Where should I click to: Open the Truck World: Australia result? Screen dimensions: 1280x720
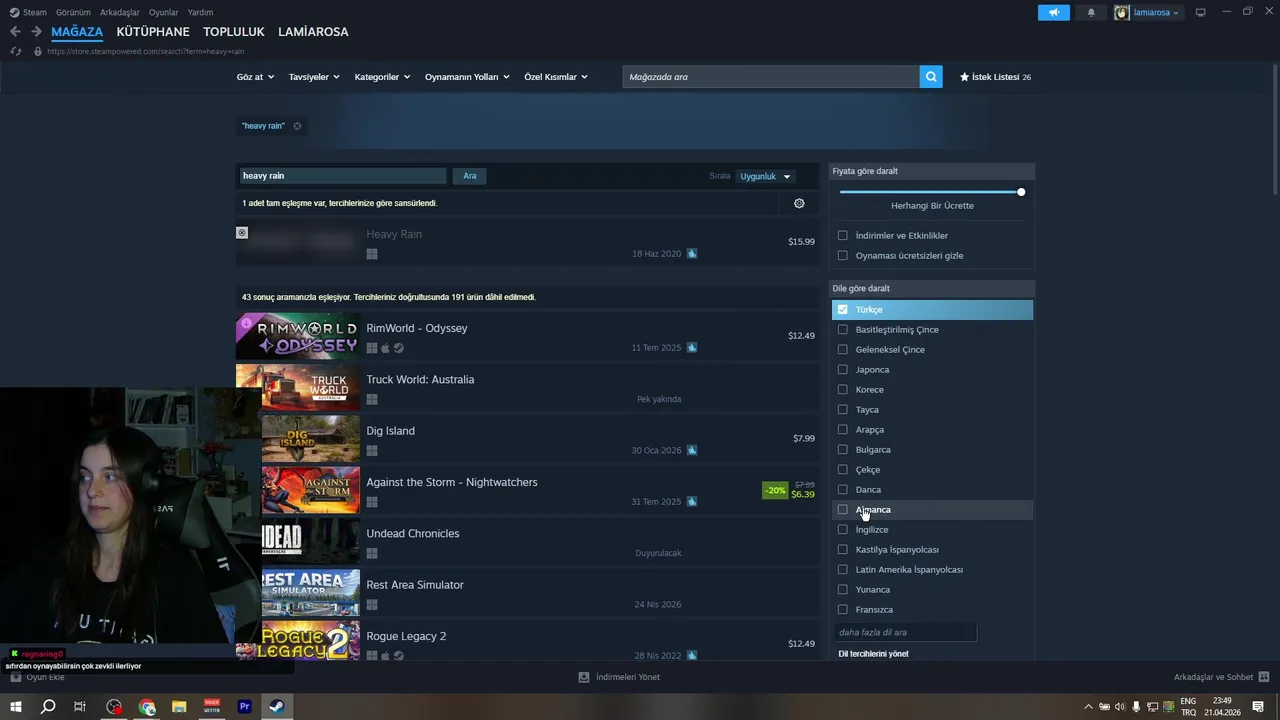pos(528,387)
